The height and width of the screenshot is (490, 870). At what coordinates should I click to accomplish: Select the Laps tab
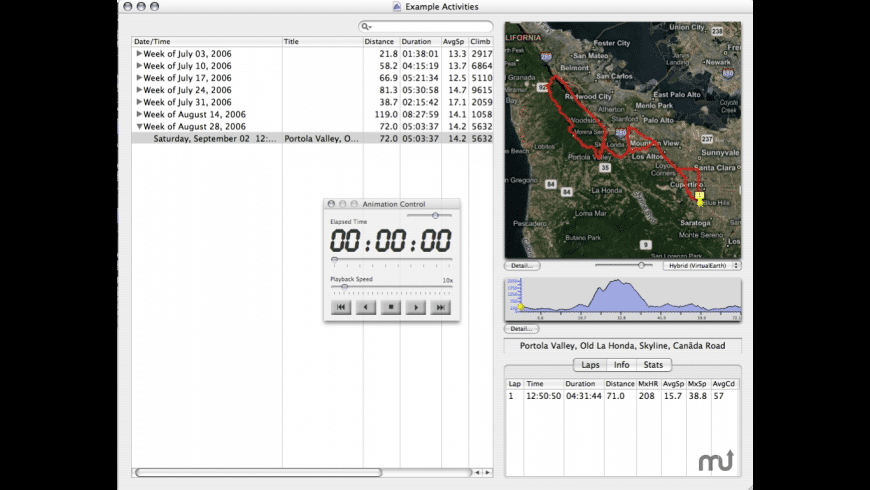[590, 365]
